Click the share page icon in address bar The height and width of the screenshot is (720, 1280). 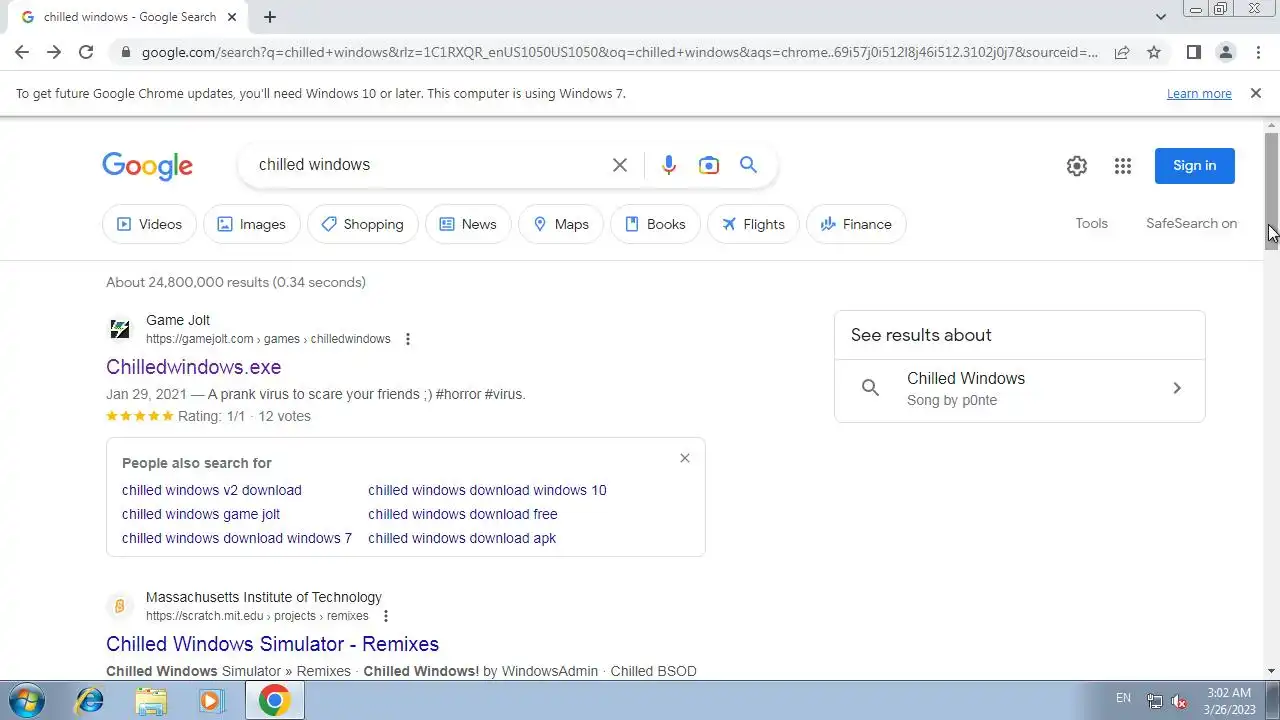pos(1122,52)
